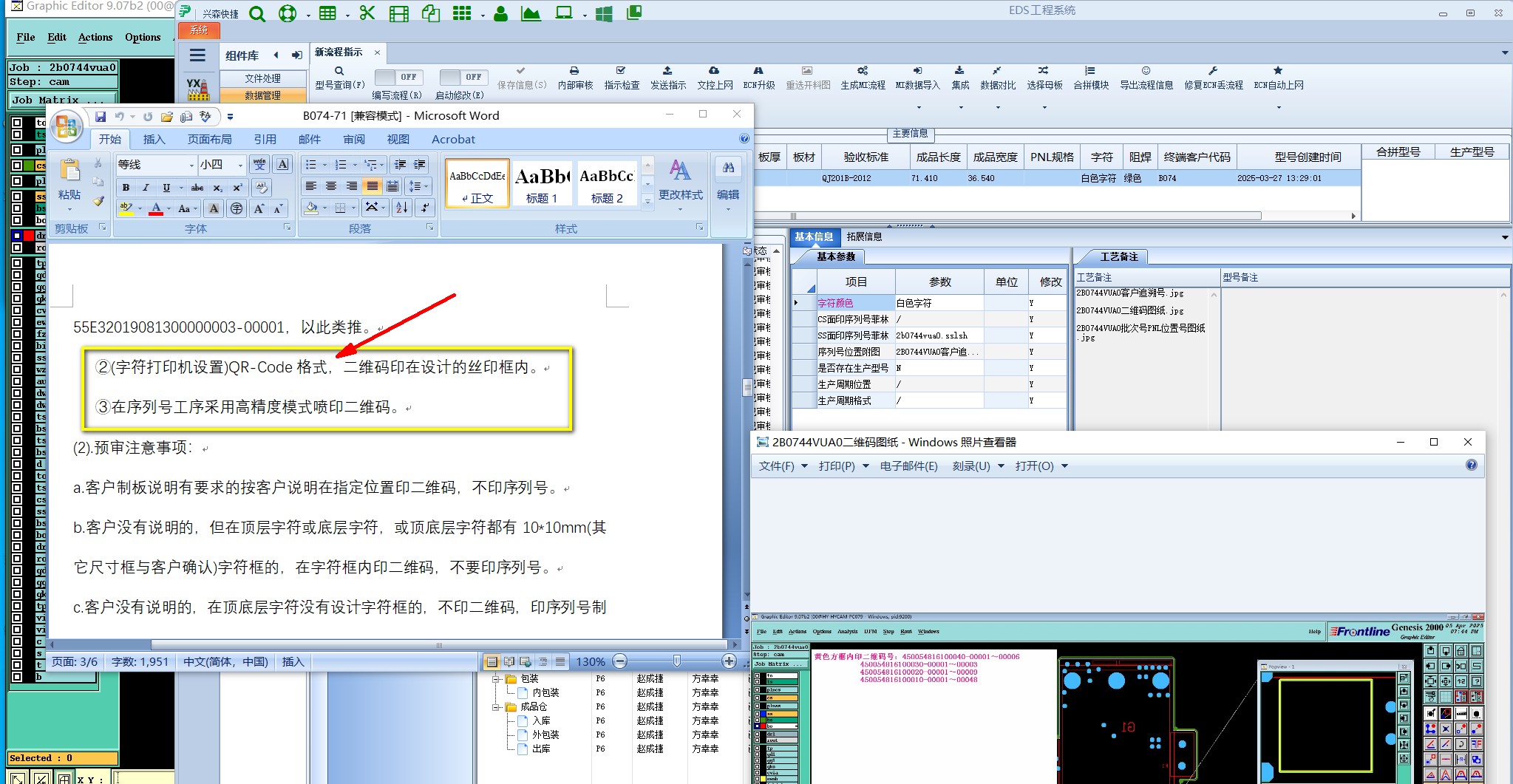Switch to 拓展信息 tab in EDS
The image size is (1513, 784).
(864, 237)
